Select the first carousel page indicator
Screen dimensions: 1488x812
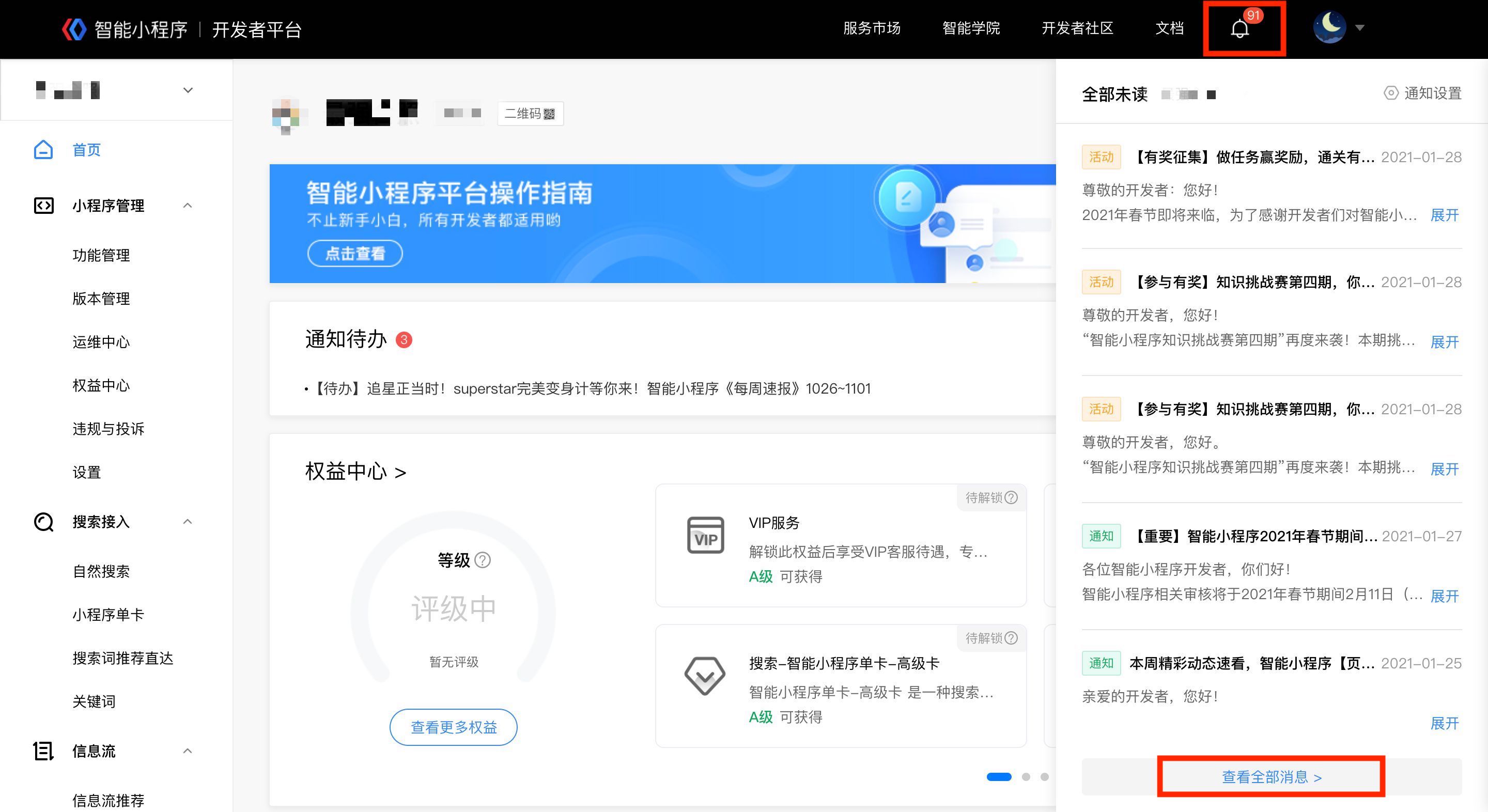pyautogui.click(x=999, y=777)
